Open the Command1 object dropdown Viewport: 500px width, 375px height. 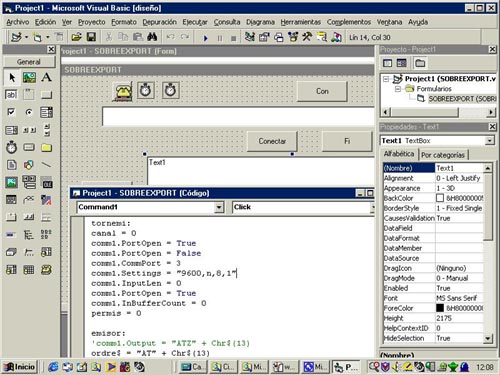point(219,207)
